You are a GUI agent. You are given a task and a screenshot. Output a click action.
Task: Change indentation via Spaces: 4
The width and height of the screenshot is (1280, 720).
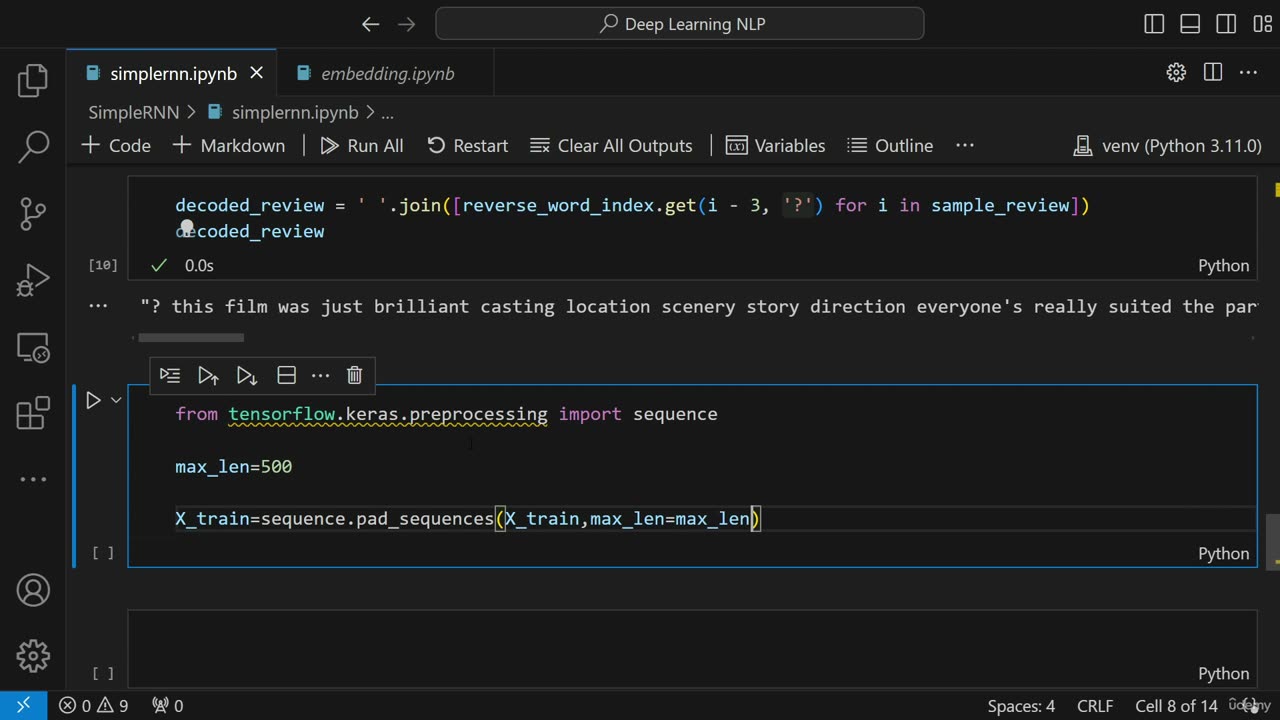coord(1021,706)
